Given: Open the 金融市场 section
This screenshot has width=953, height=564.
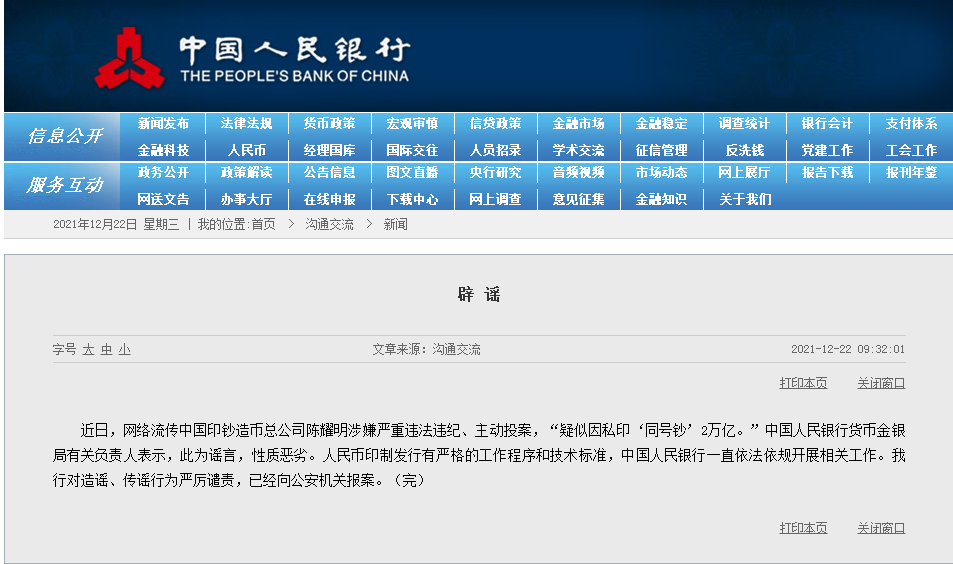Looking at the screenshot, I should point(578,123).
